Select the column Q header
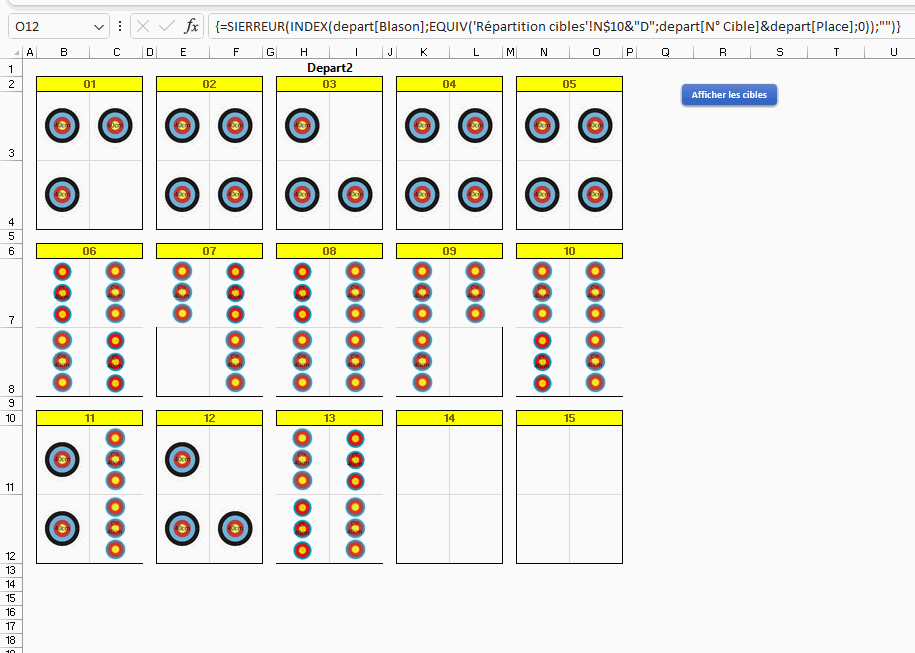Screen dimensions: 915x653 tap(665, 52)
